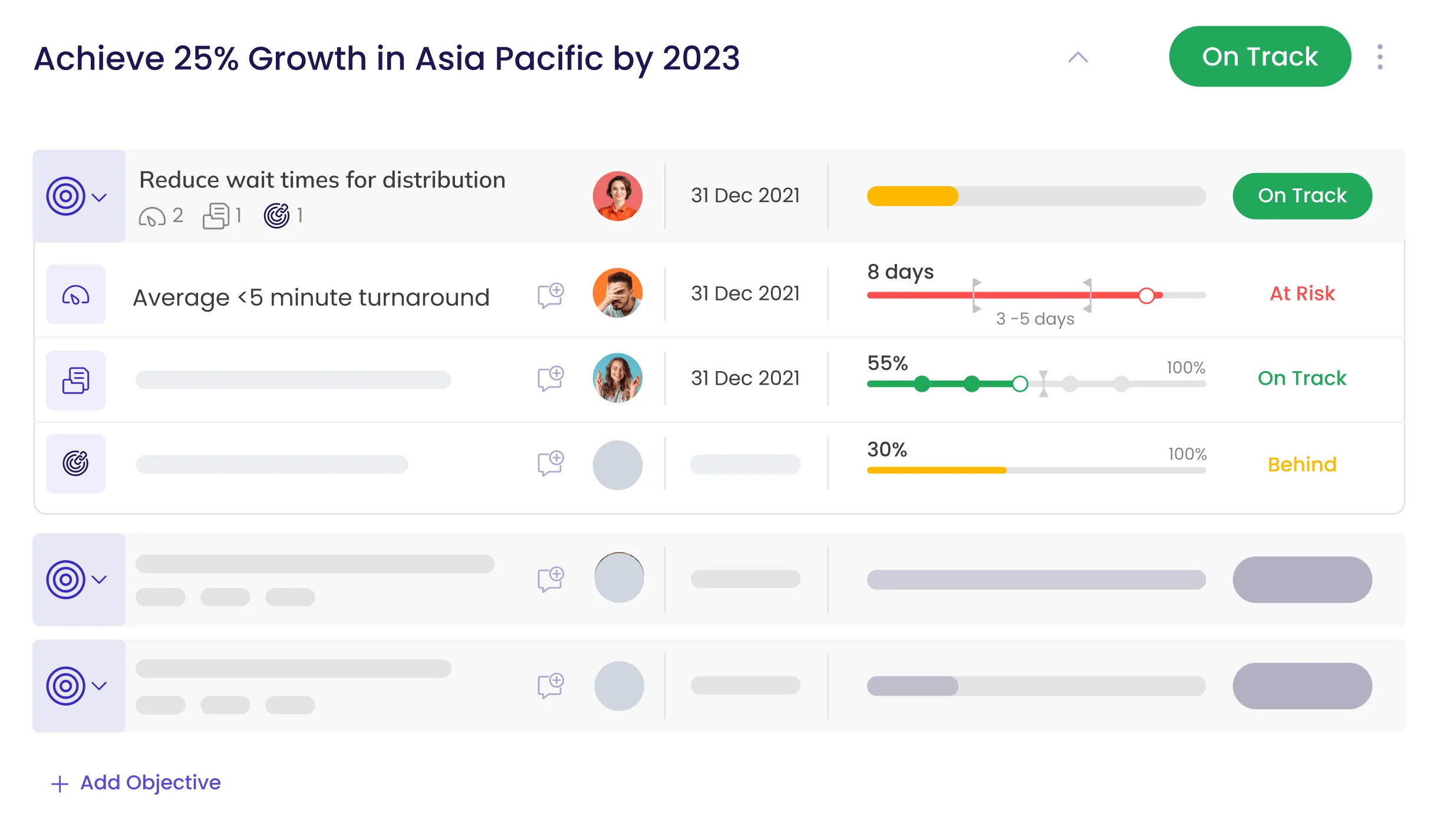
Task: Open the three-dot more options menu
Action: coord(1379,57)
